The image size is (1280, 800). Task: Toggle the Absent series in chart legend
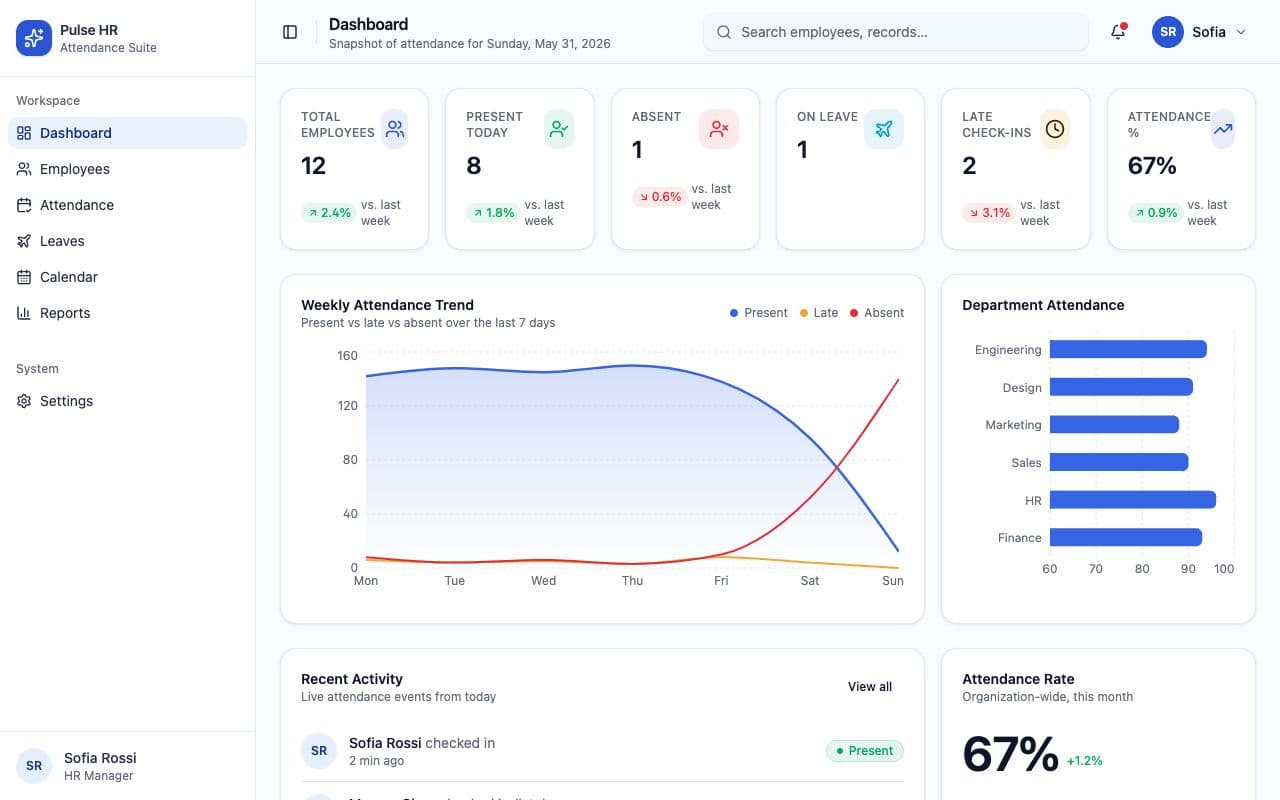(x=877, y=313)
